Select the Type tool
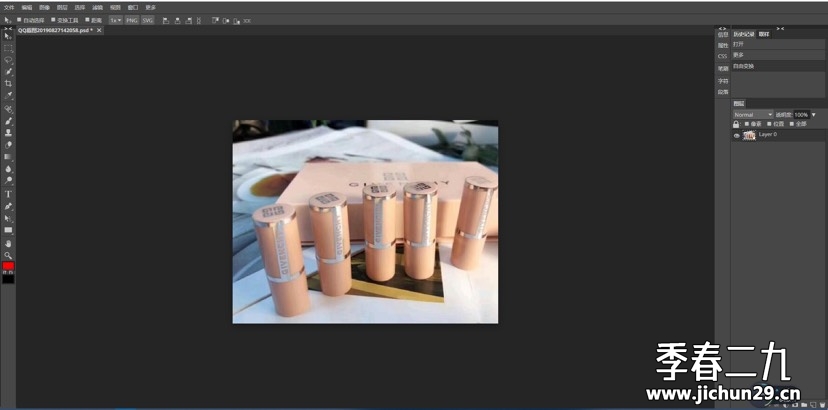828x410 pixels. pyautogui.click(x=8, y=194)
